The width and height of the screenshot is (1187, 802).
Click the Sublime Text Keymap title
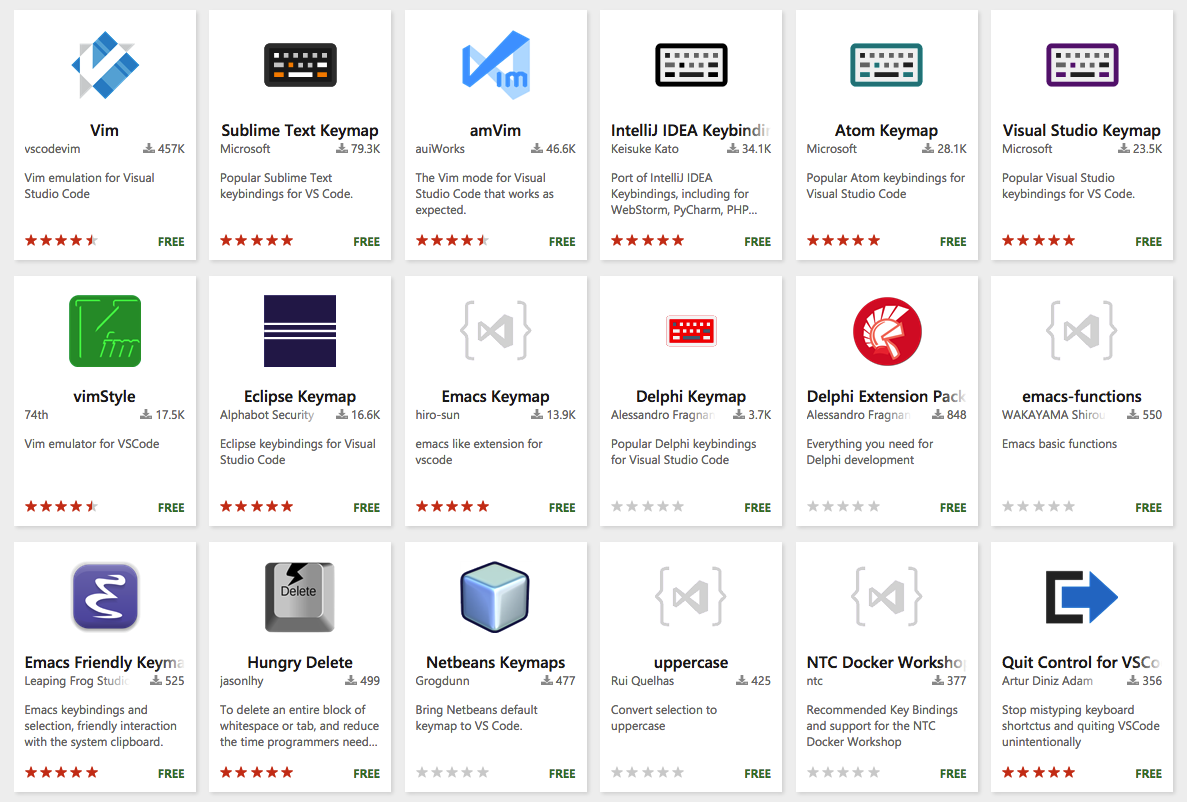[x=300, y=130]
